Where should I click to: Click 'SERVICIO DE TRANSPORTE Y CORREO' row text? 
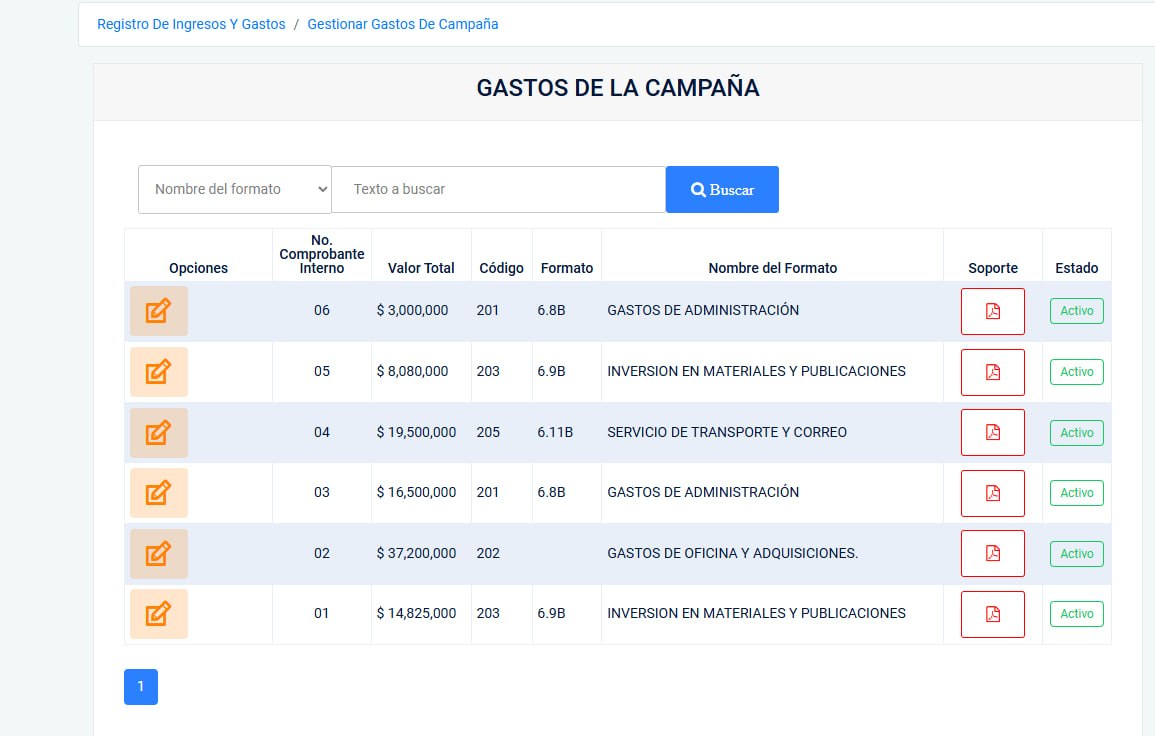pos(727,432)
